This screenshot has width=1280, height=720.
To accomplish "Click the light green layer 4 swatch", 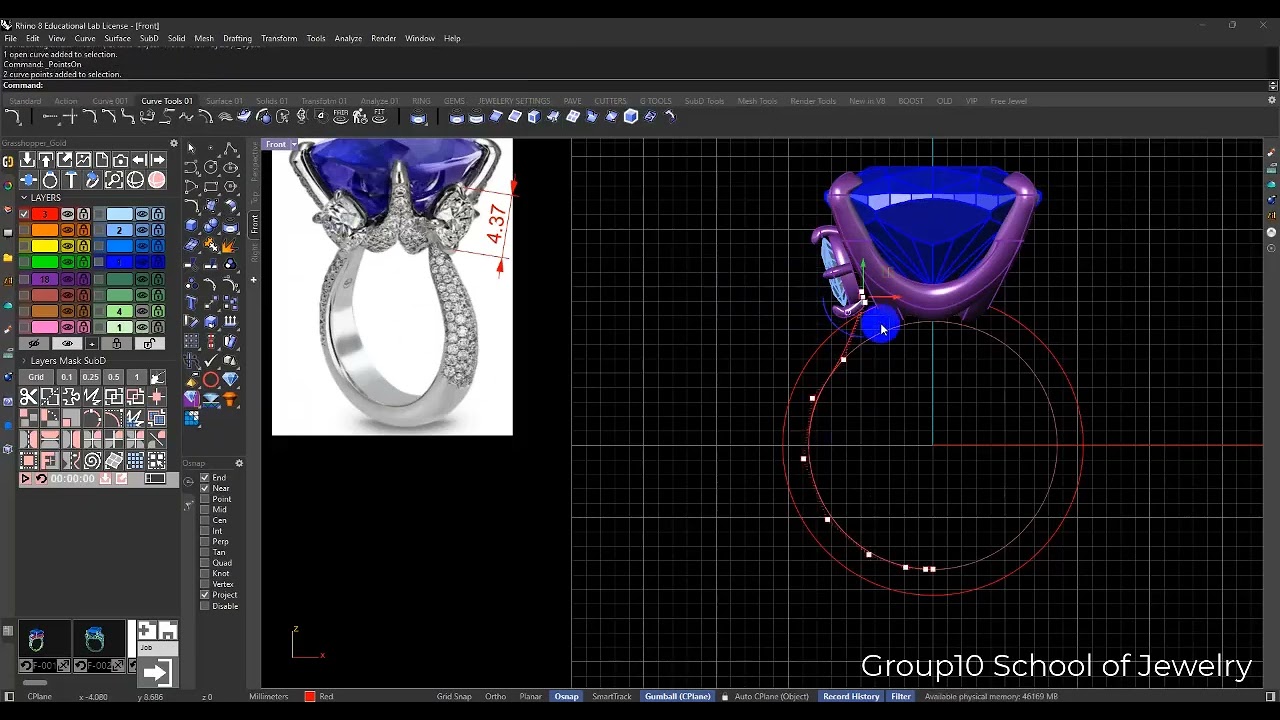I will pyautogui.click(x=119, y=311).
